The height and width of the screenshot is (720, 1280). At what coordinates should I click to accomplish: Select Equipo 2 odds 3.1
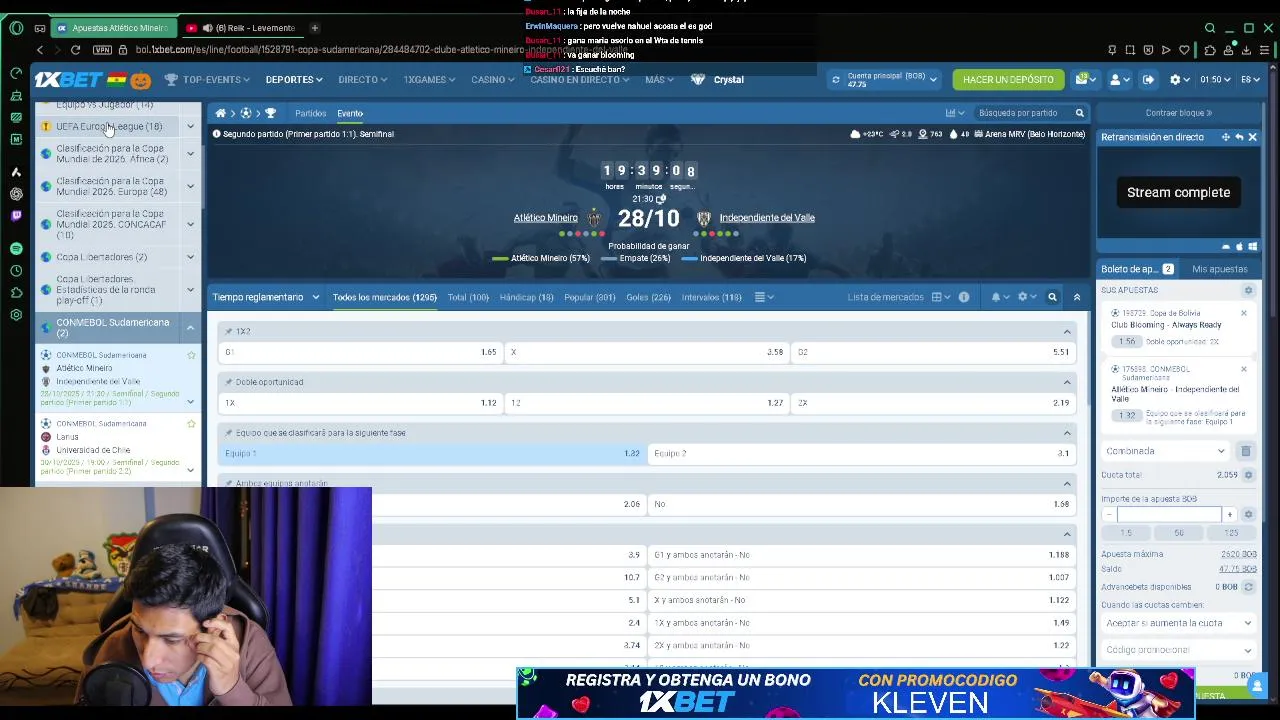(x=861, y=453)
